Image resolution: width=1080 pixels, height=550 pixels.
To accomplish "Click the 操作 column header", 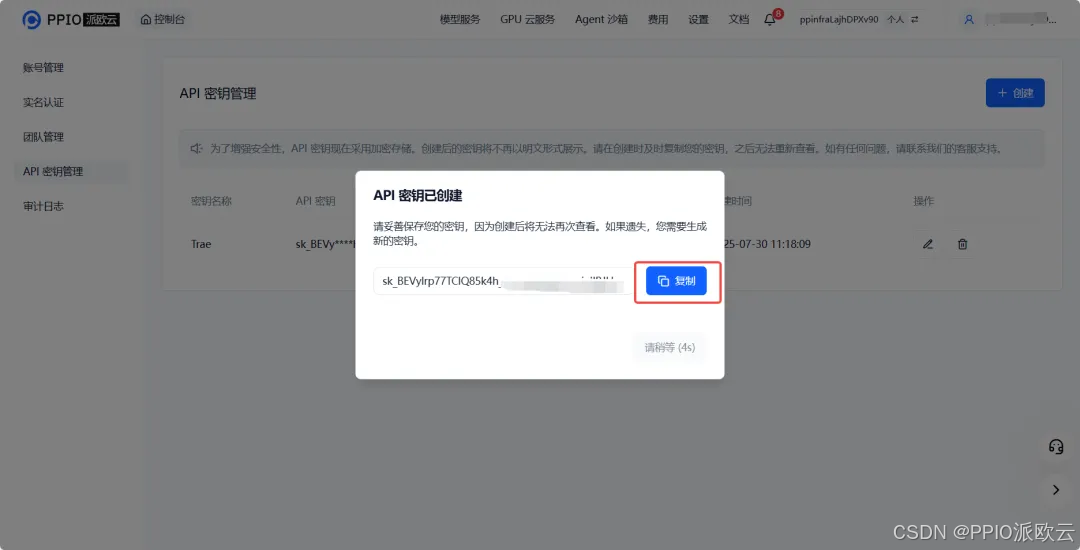I will tap(924, 201).
